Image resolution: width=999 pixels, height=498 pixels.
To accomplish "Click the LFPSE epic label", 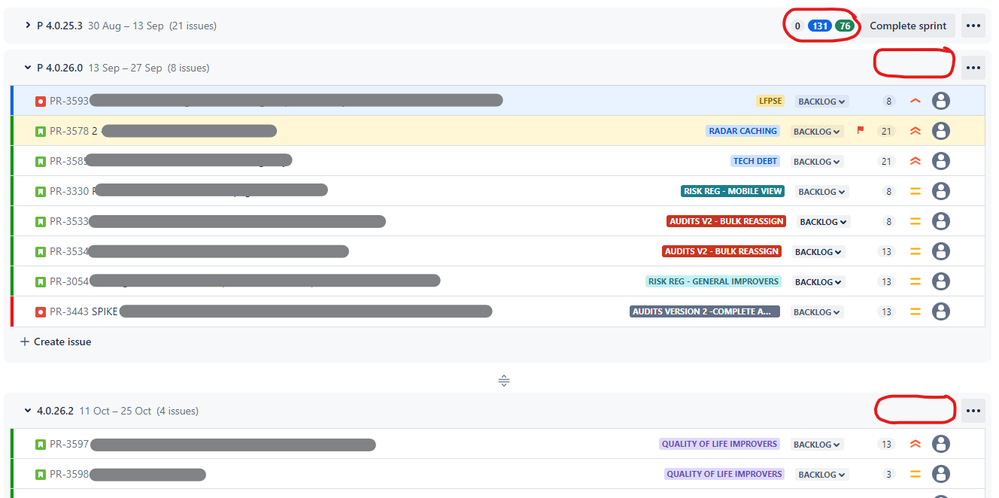I will click(x=770, y=101).
